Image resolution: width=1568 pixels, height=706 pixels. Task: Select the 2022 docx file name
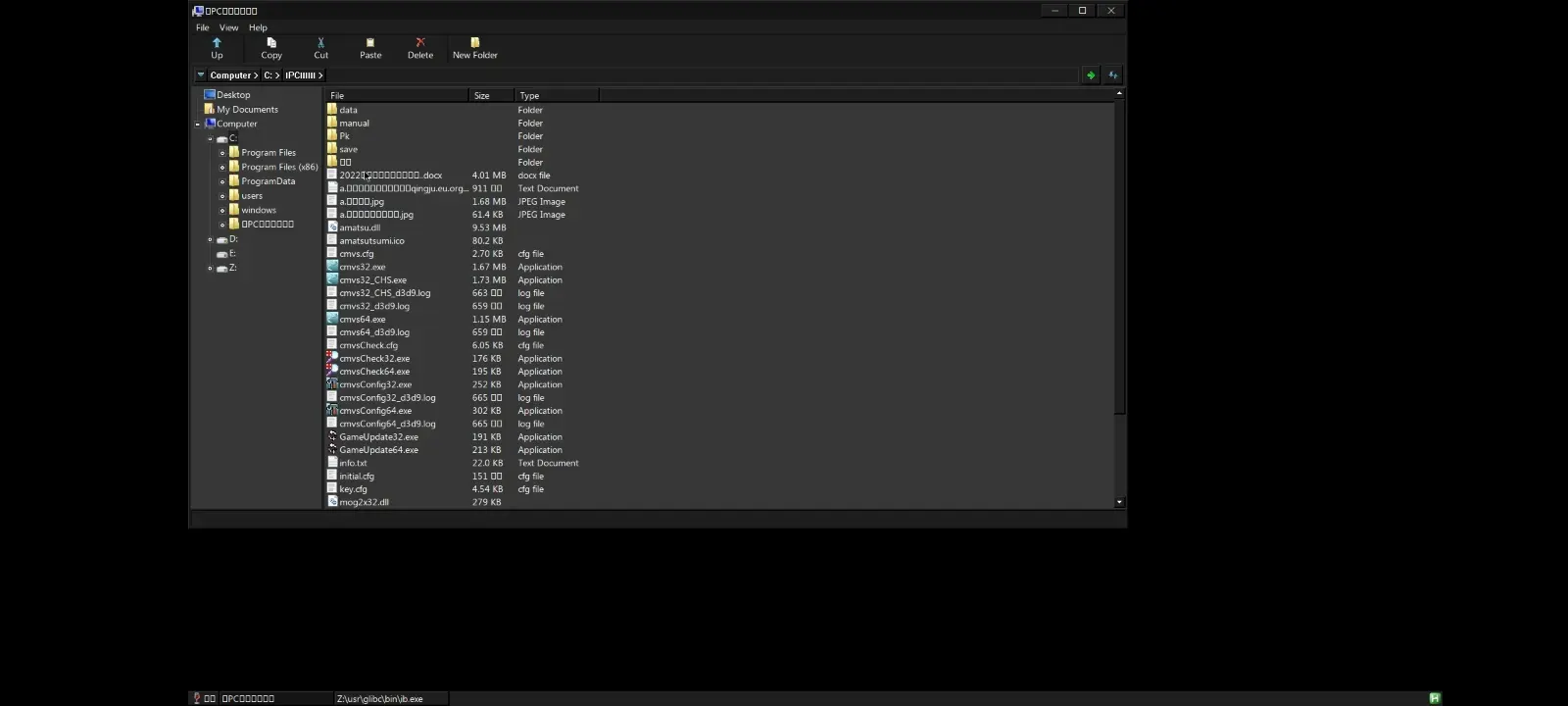[391, 176]
